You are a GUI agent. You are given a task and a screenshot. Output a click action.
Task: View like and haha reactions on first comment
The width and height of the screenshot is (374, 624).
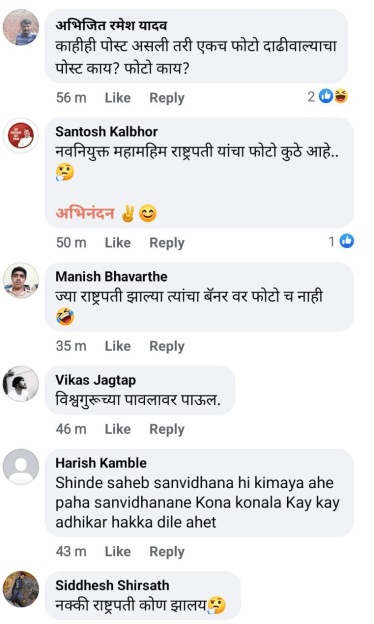click(x=328, y=96)
